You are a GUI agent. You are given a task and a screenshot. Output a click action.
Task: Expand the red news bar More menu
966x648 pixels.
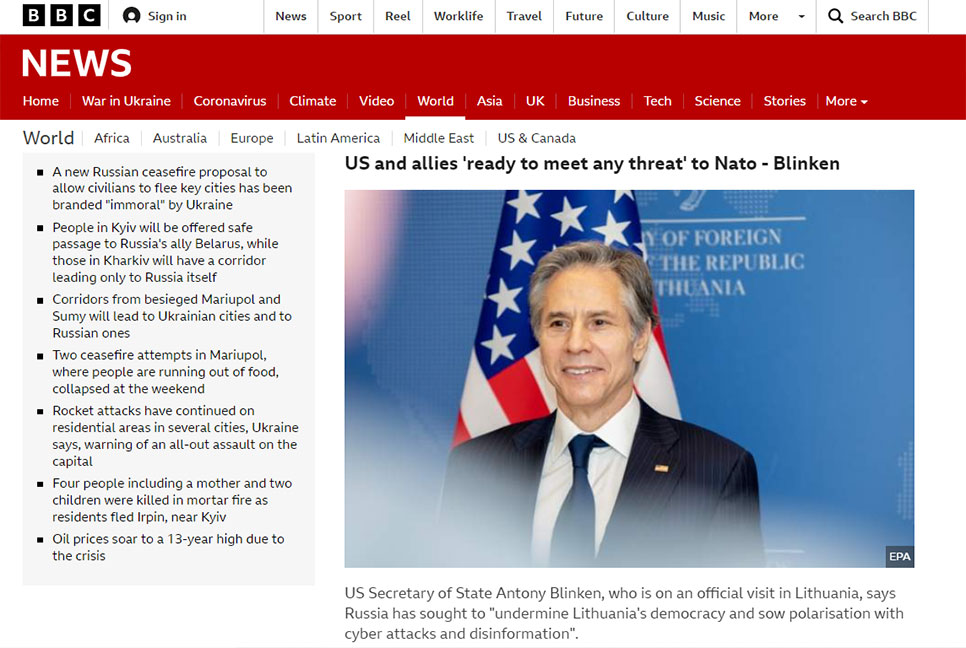click(x=846, y=101)
